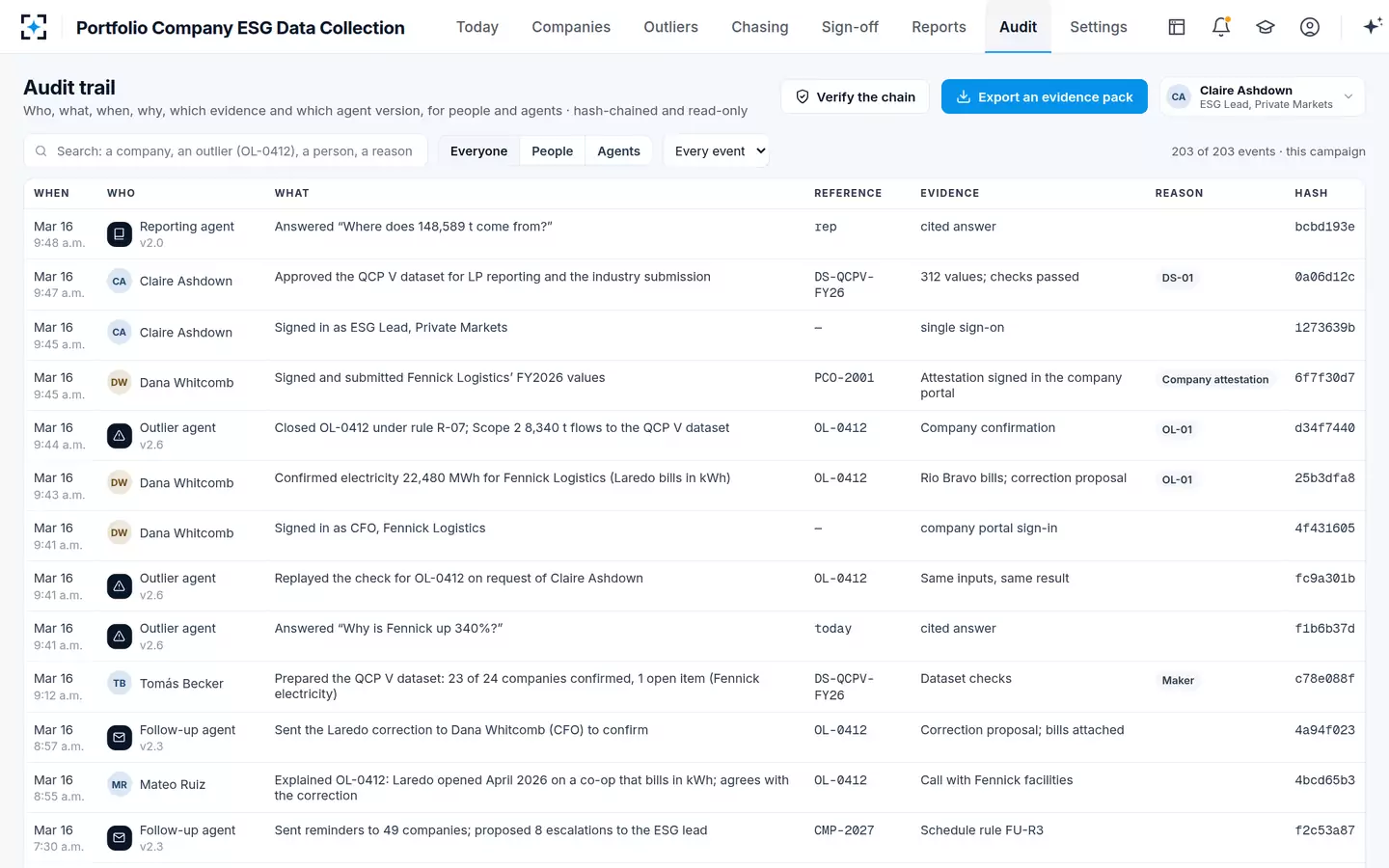The height and width of the screenshot is (868, 1389).
Task: Click the app logo icon
Action: click(x=34, y=27)
